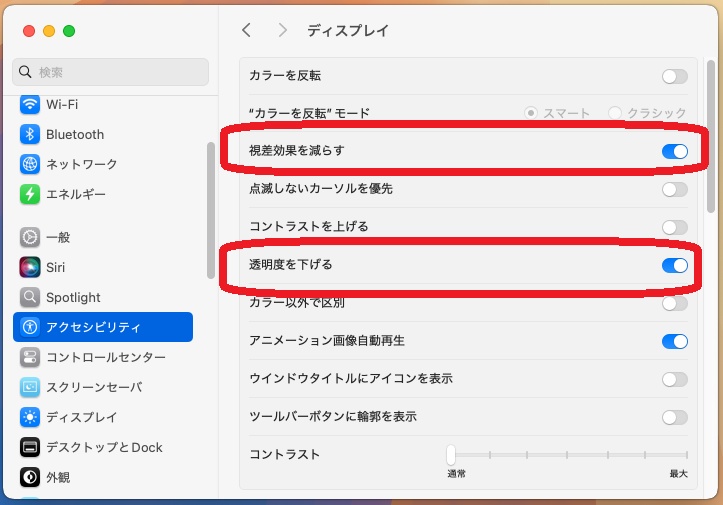The width and height of the screenshot is (723, 505).
Task: Select the スマート radio button
Action: [531, 113]
